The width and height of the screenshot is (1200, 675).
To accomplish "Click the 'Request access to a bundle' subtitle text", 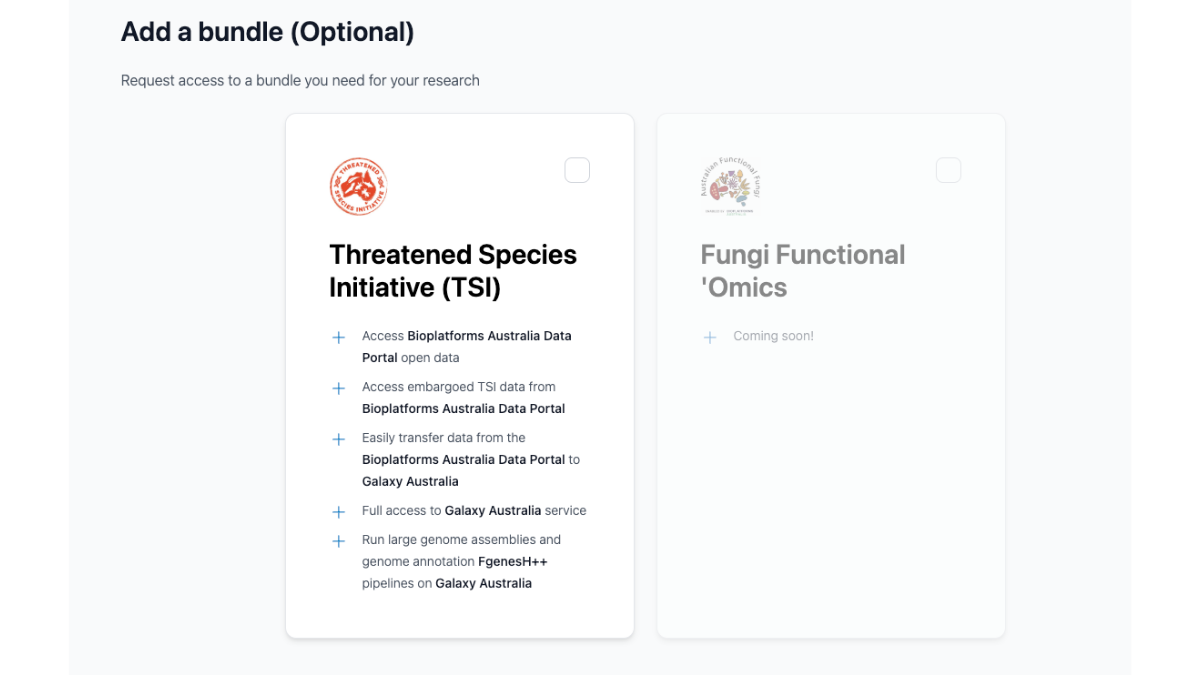I will point(300,80).
